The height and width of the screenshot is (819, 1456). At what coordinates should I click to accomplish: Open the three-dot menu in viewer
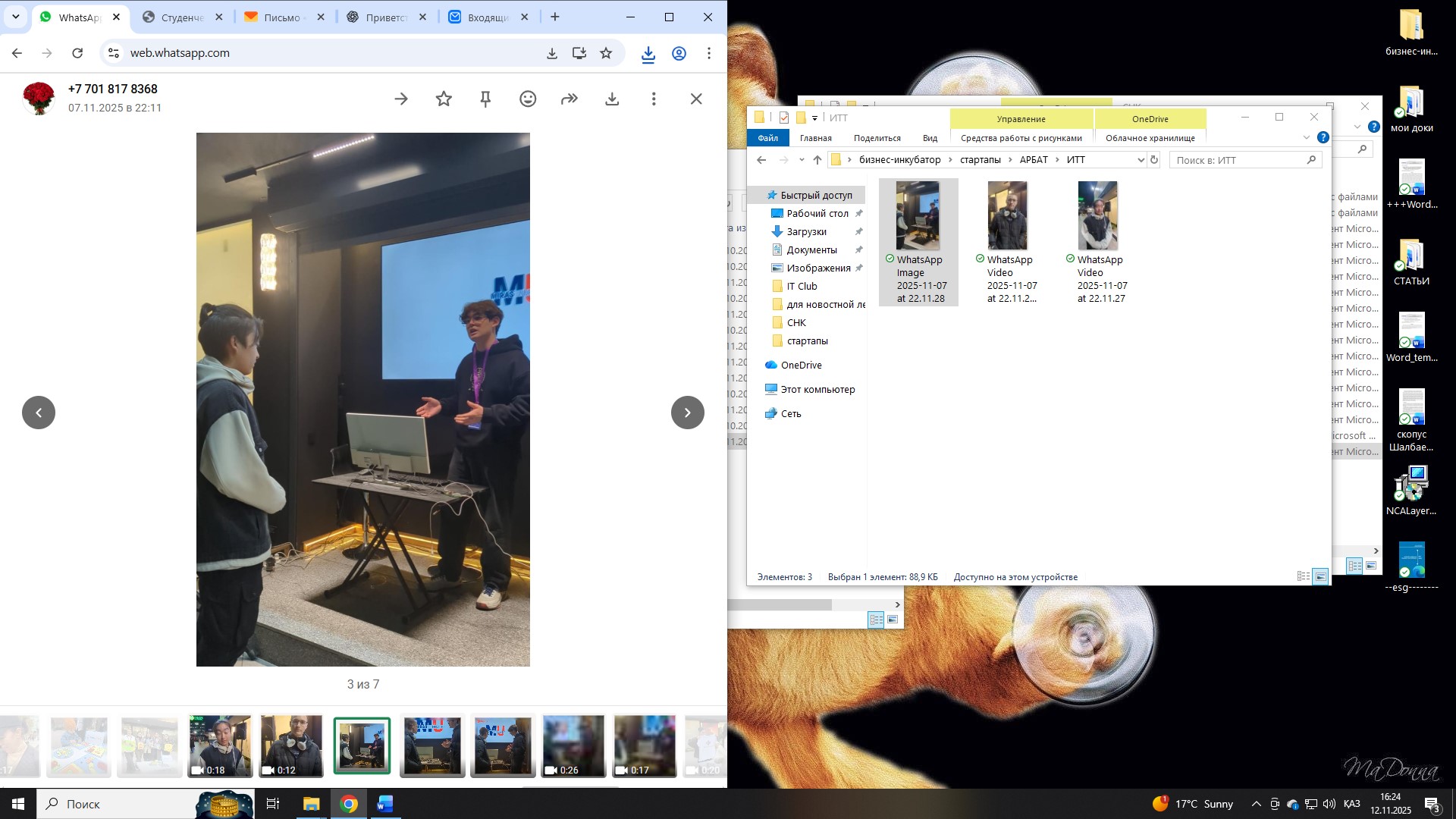[x=654, y=99]
